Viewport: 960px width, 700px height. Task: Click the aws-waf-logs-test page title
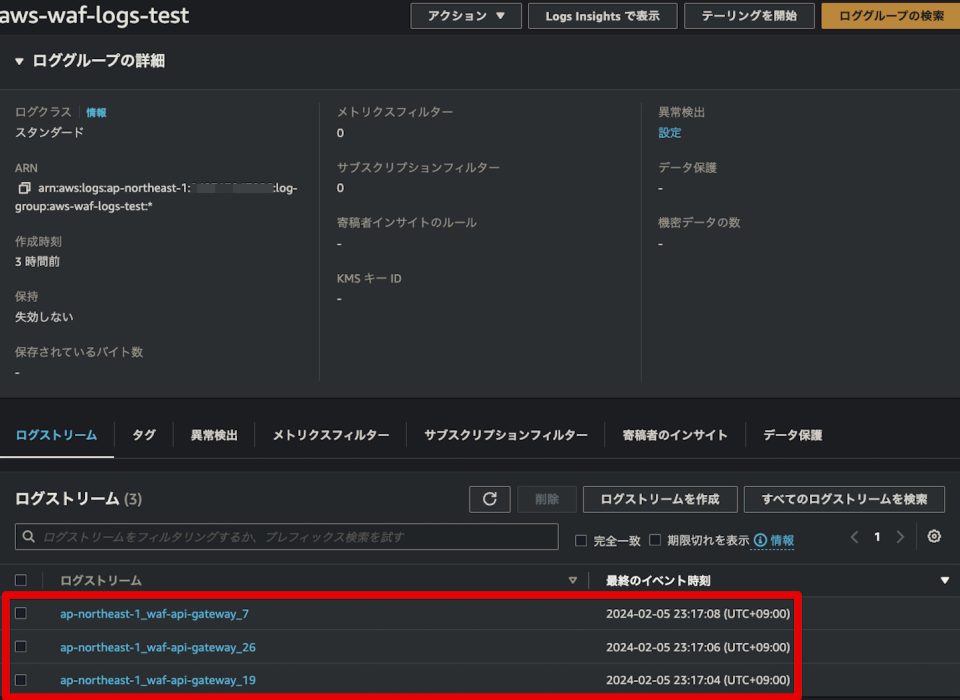(x=94, y=16)
